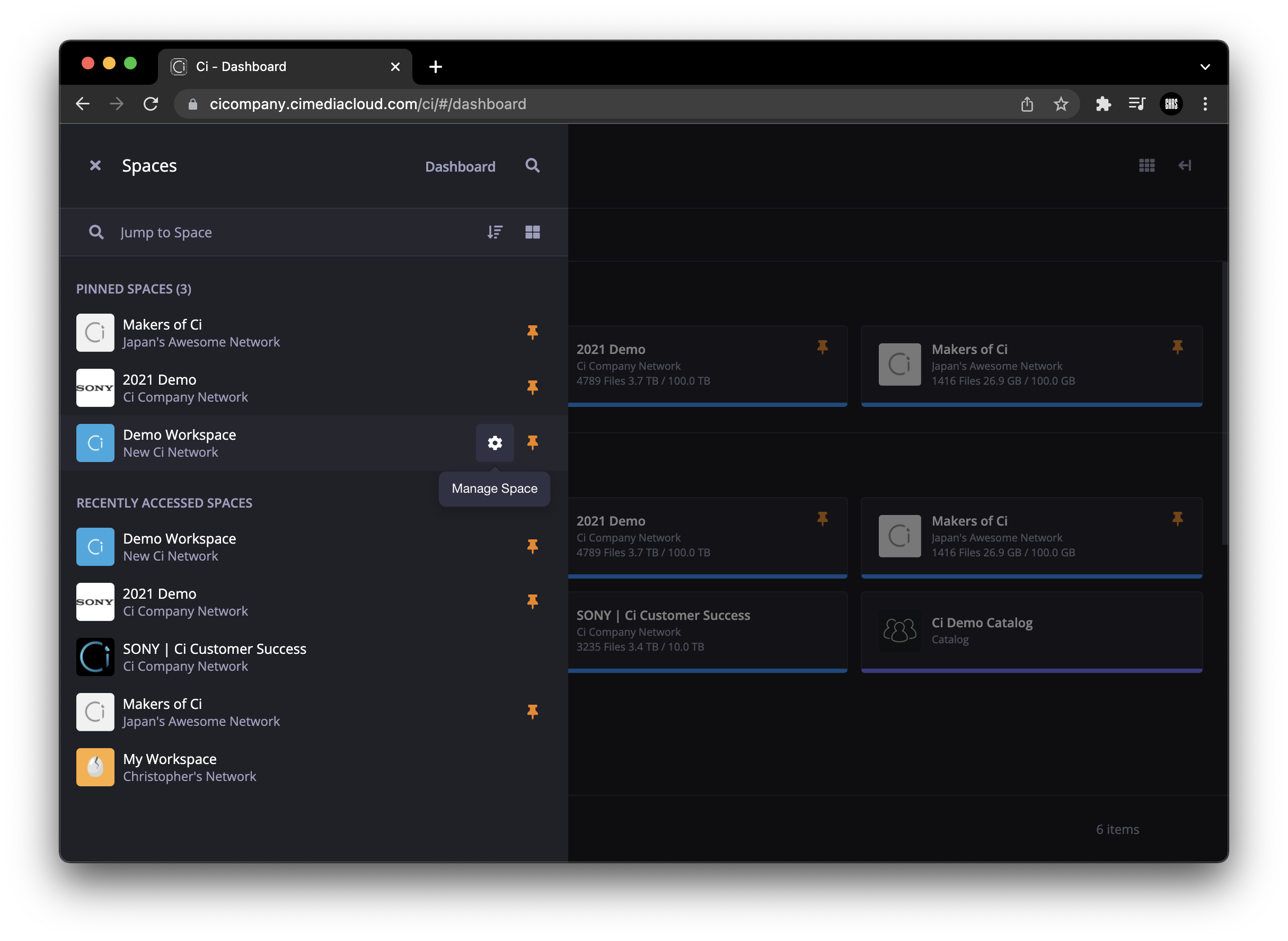Toggle pin on recent 2021 Demo
The height and width of the screenshot is (941, 1288).
click(x=533, y=602)
